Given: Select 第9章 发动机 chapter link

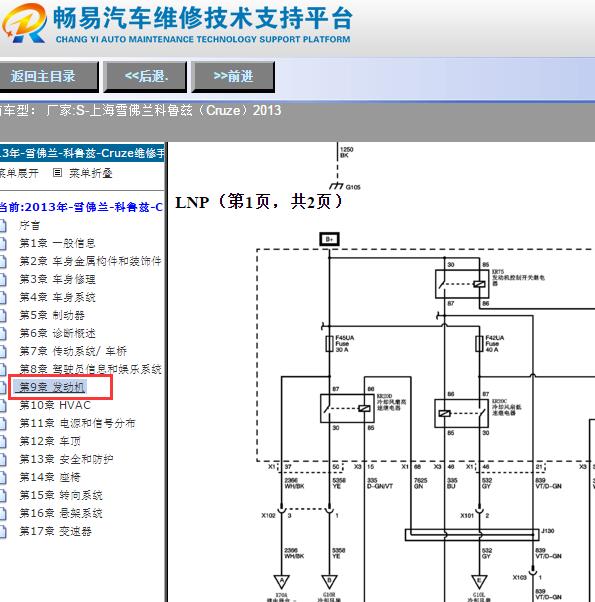Looking at the screenshot, I should click(52, 387).
